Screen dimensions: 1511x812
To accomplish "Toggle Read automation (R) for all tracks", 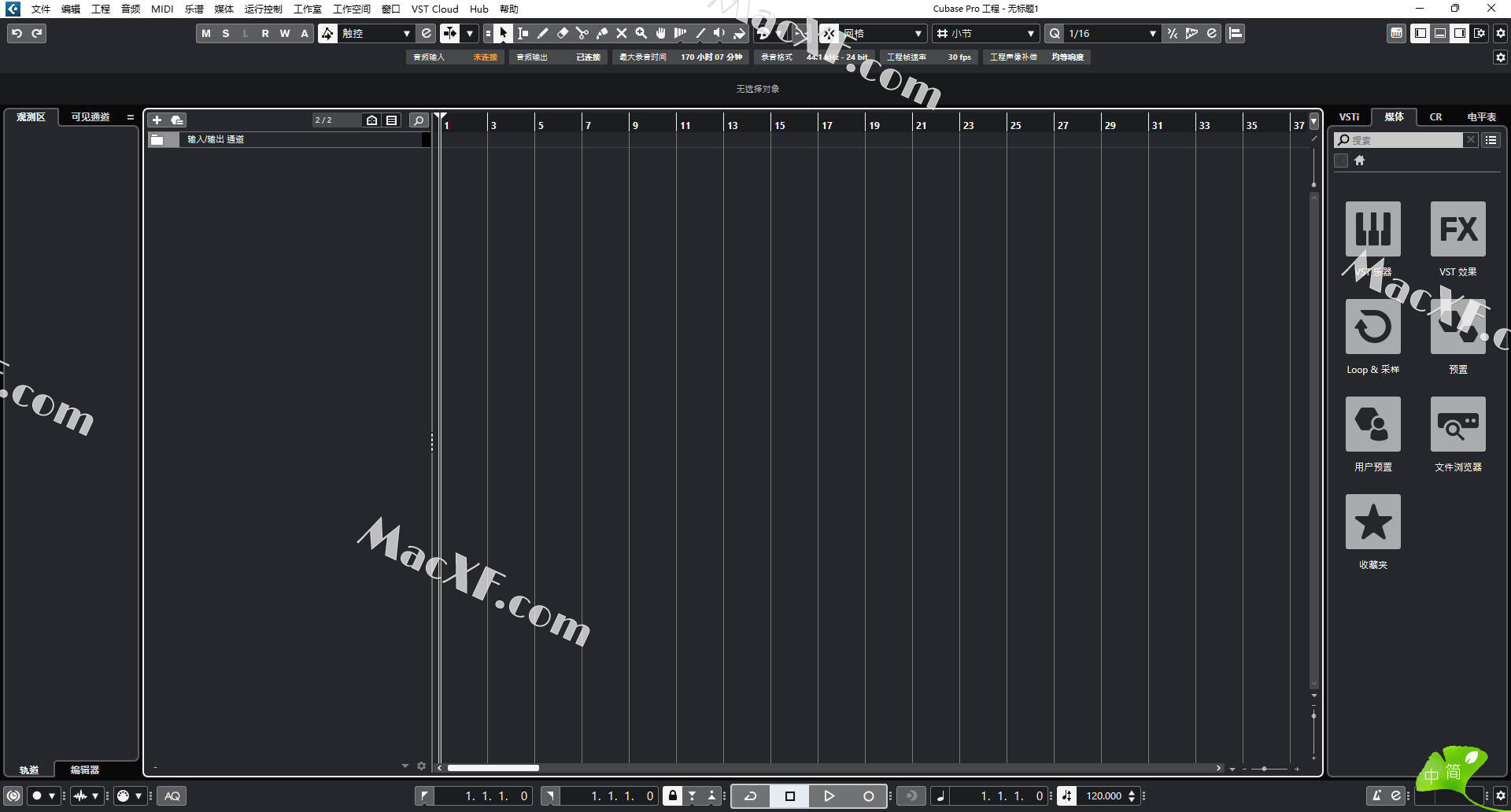I will pos(265,33).
